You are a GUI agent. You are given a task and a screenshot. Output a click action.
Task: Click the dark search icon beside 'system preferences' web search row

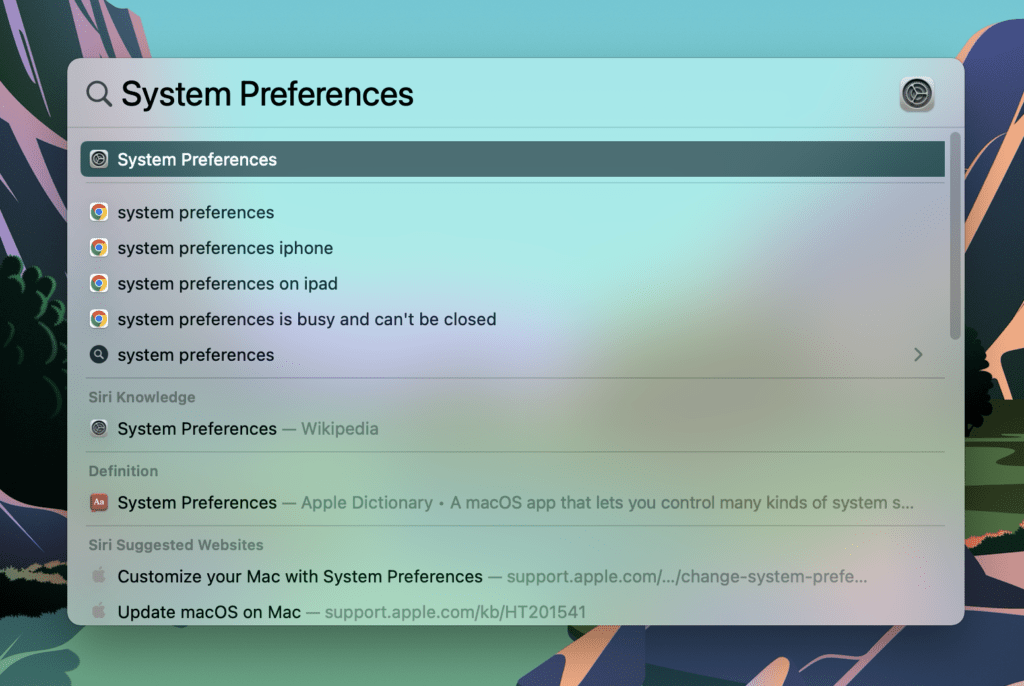pyautogui.click(x=99, y=355)
